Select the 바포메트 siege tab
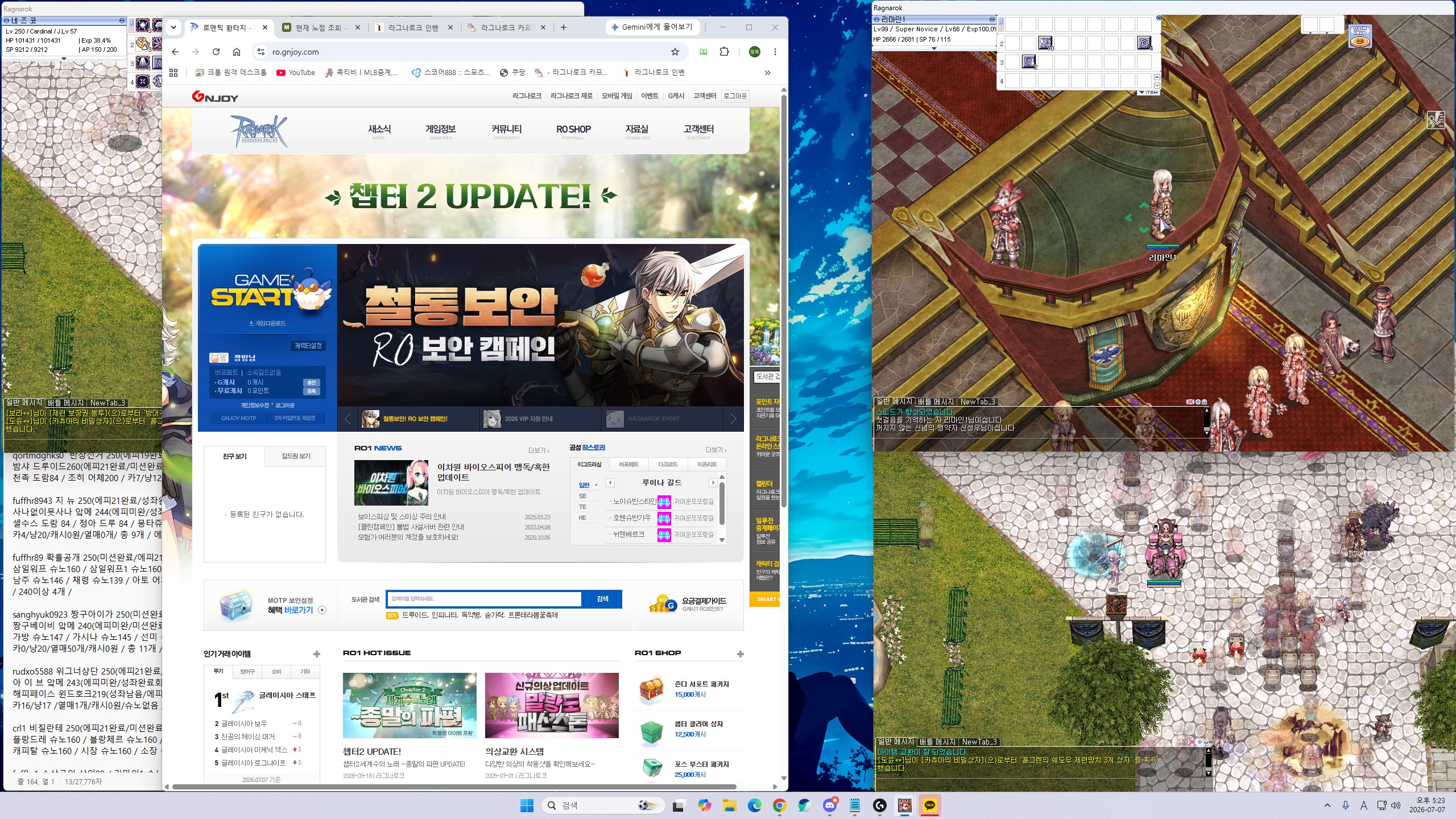 point(628,464)
